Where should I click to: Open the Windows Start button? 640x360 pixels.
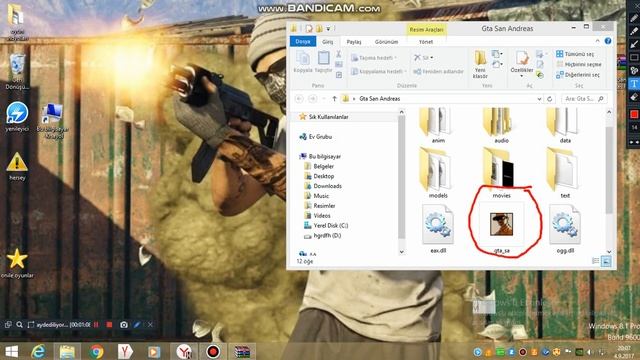(x=11, y=351)
